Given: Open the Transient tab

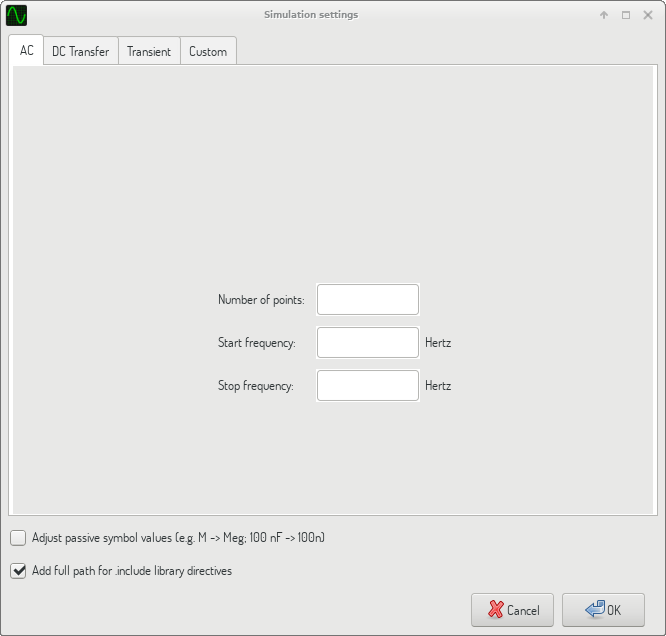Looking at the screenshot, I should pyautogui.click(x=148, y=51).
